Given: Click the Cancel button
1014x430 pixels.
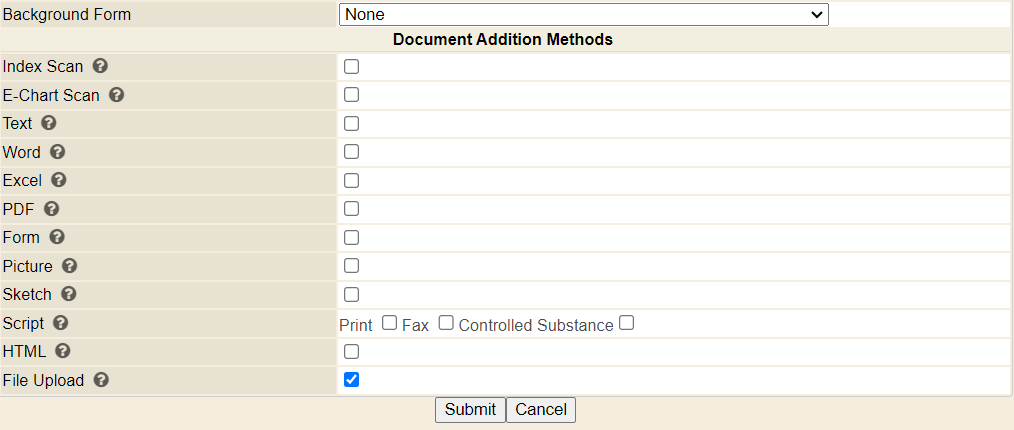Looking at the screenshot, I should [x=541, y=409].
